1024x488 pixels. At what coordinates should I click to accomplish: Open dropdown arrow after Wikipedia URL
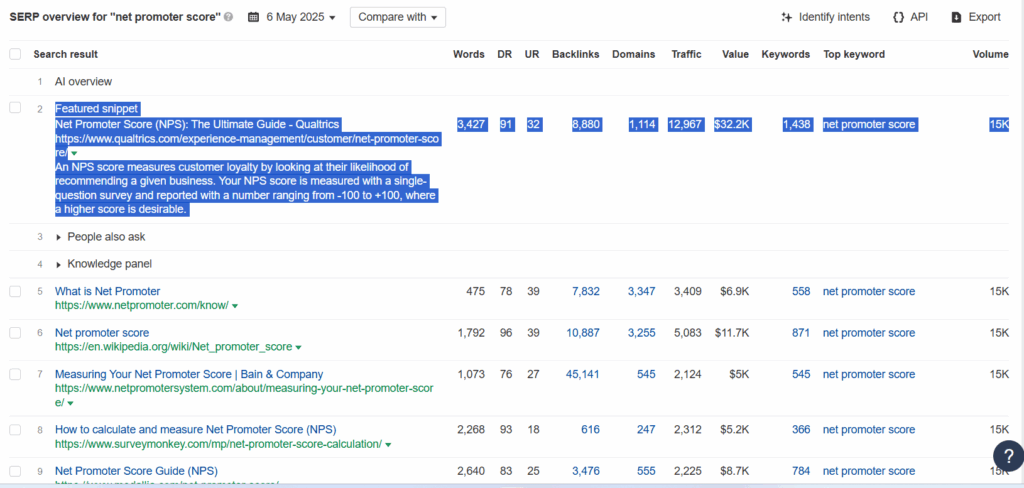[x=298, y=348]
